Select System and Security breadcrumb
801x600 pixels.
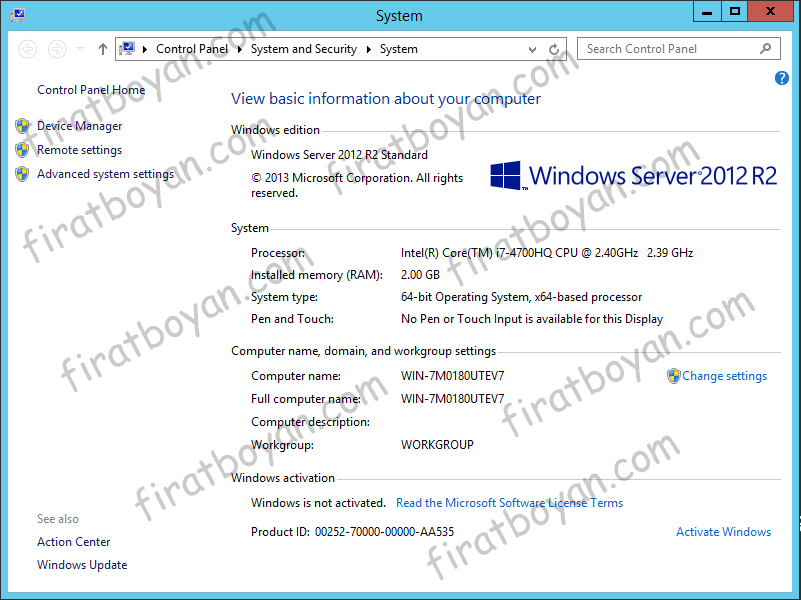(304, 49)
